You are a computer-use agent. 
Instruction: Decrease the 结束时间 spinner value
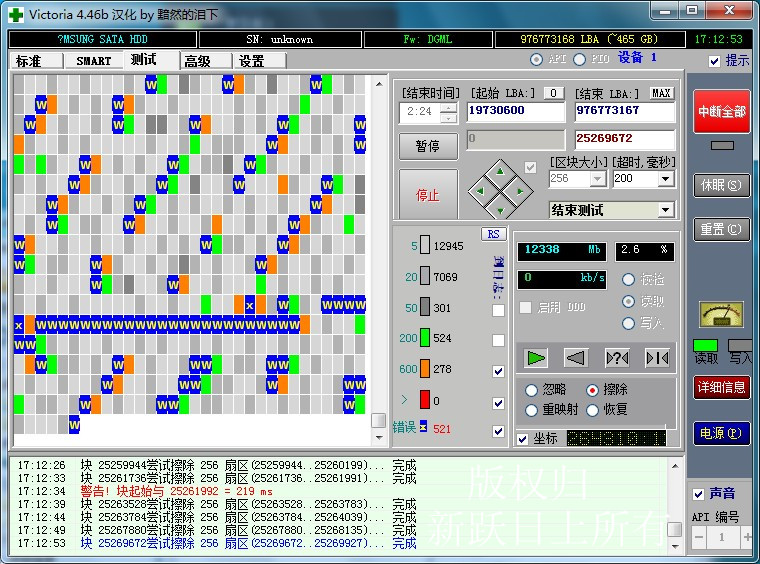pos(449,118)
